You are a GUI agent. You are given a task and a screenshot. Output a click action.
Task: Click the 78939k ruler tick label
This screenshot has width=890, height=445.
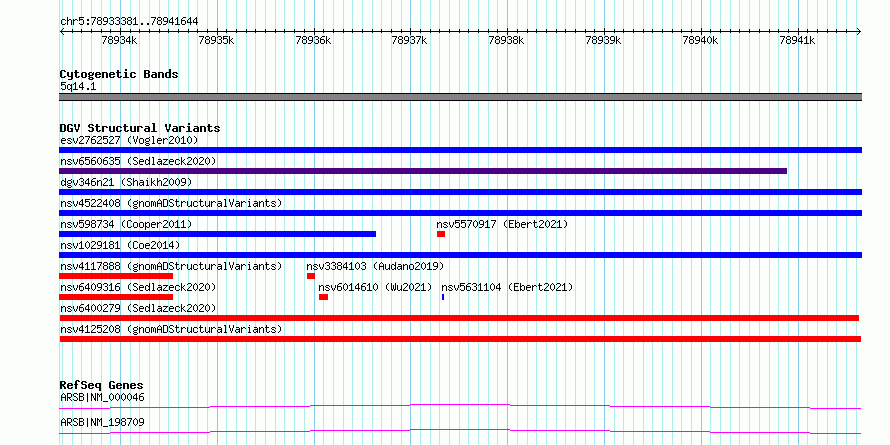(604, 40)
